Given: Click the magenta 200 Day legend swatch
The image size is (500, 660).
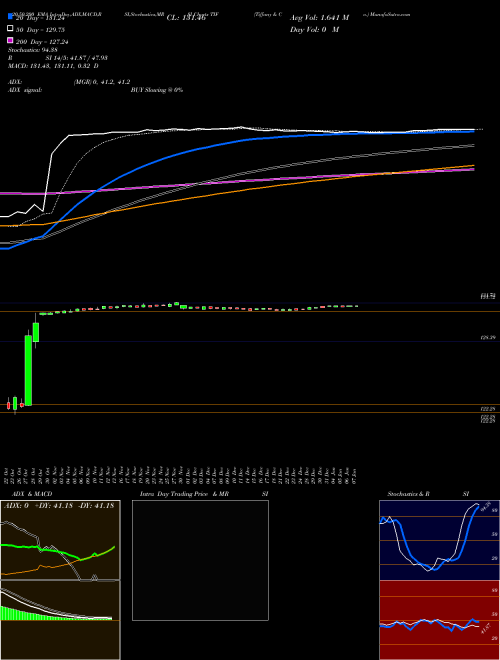Looking at the screenshot, I should click(11, 40).
